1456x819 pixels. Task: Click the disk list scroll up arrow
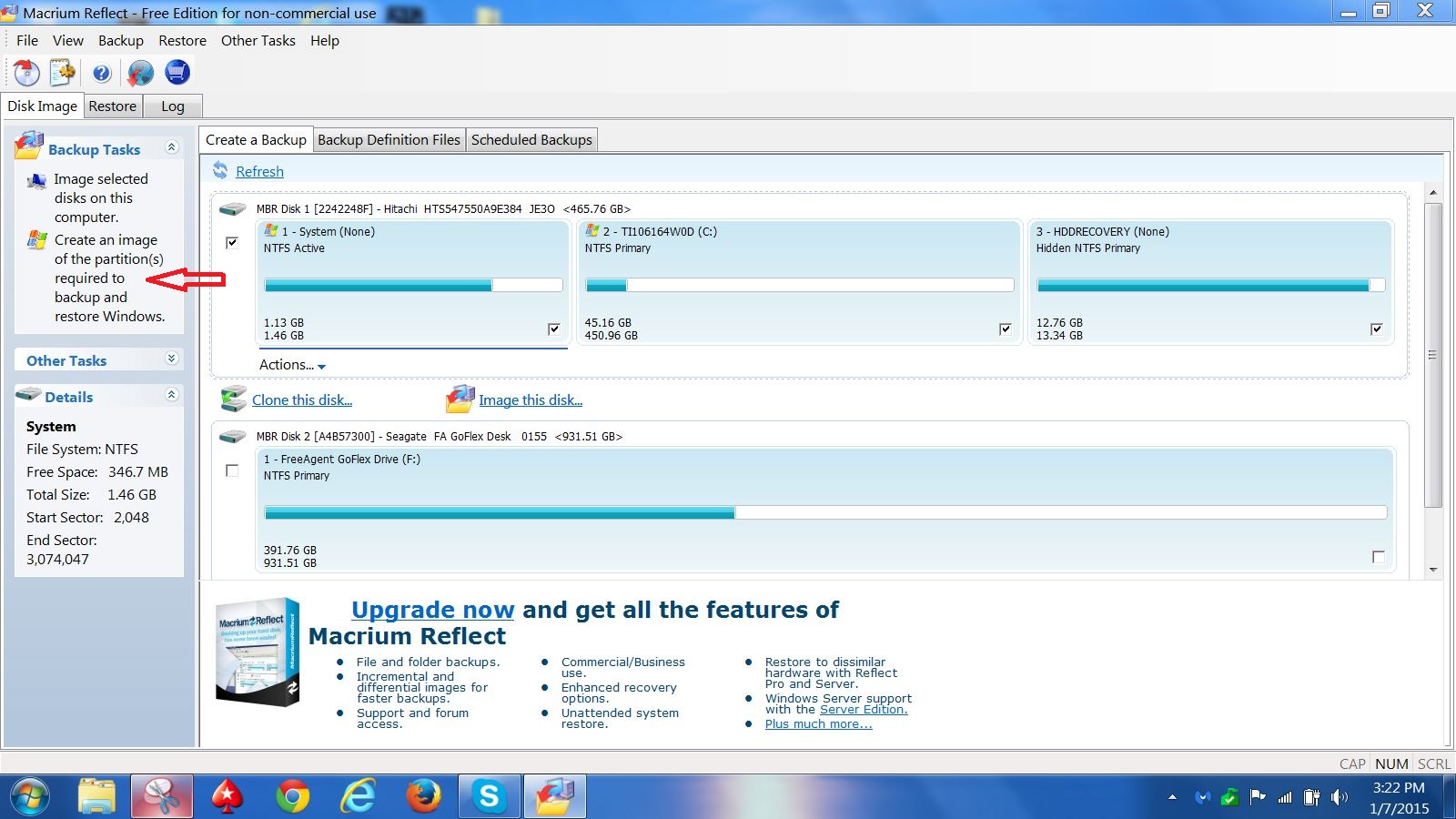1433,193
